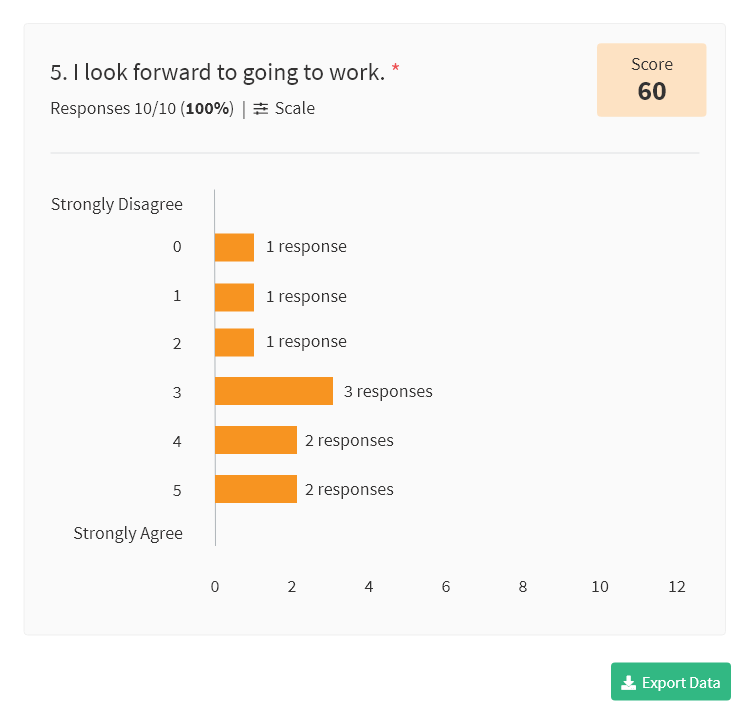The width and height of the screenshot is (753, 724).
Task: Click the Strongly Agree label
Action: (x=128, y=533)
